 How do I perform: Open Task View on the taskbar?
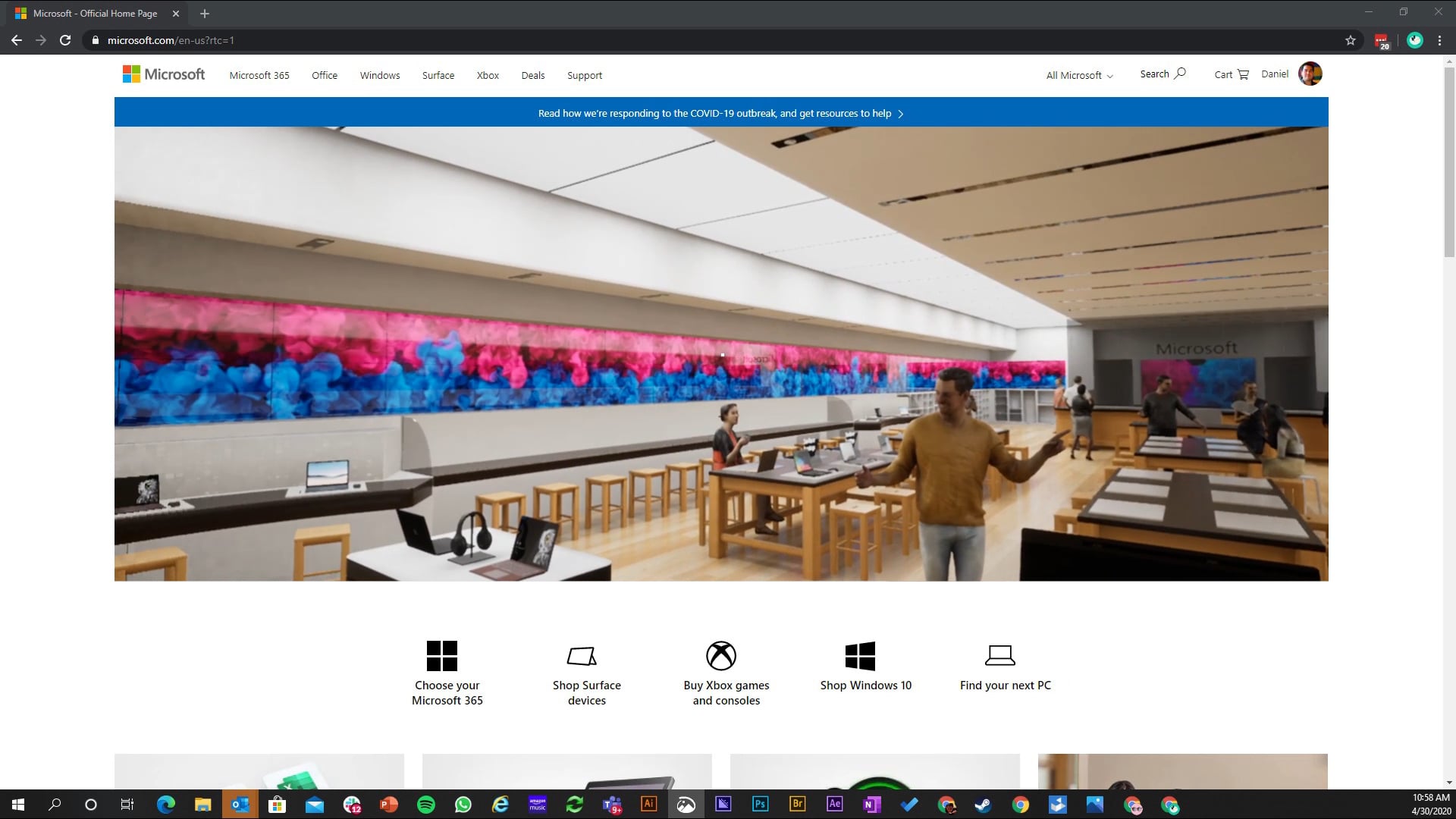click(127, 805)
